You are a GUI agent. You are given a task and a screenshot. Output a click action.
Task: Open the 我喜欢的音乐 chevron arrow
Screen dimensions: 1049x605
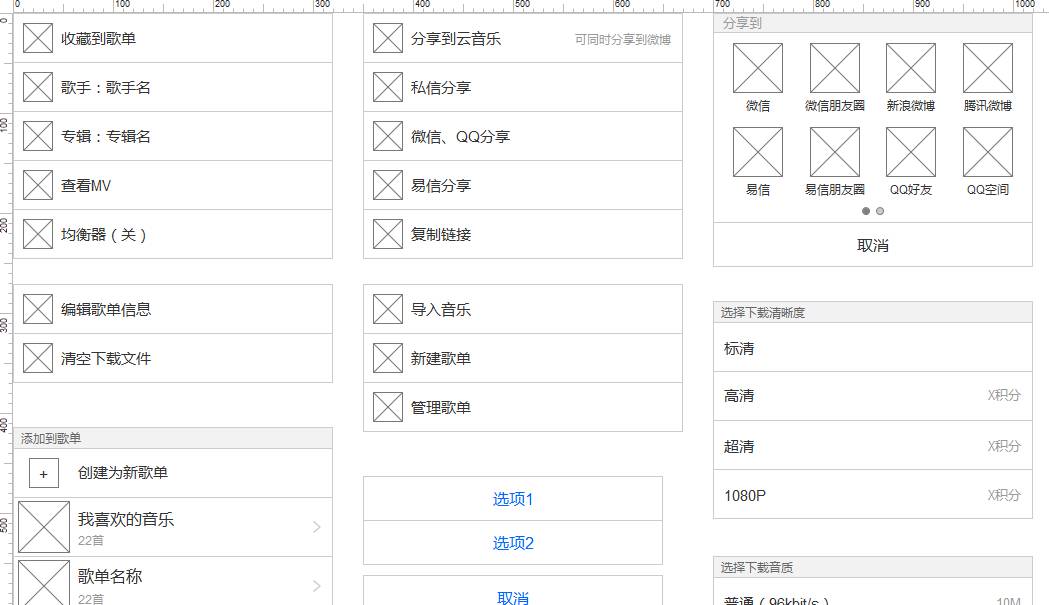click(317, 527)
